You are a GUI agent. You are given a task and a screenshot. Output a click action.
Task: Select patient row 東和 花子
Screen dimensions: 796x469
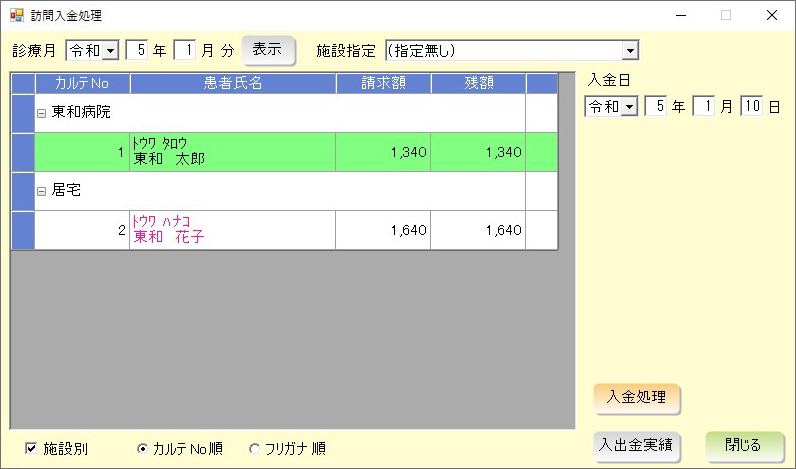pyautogui.click(x=232, y=230)
